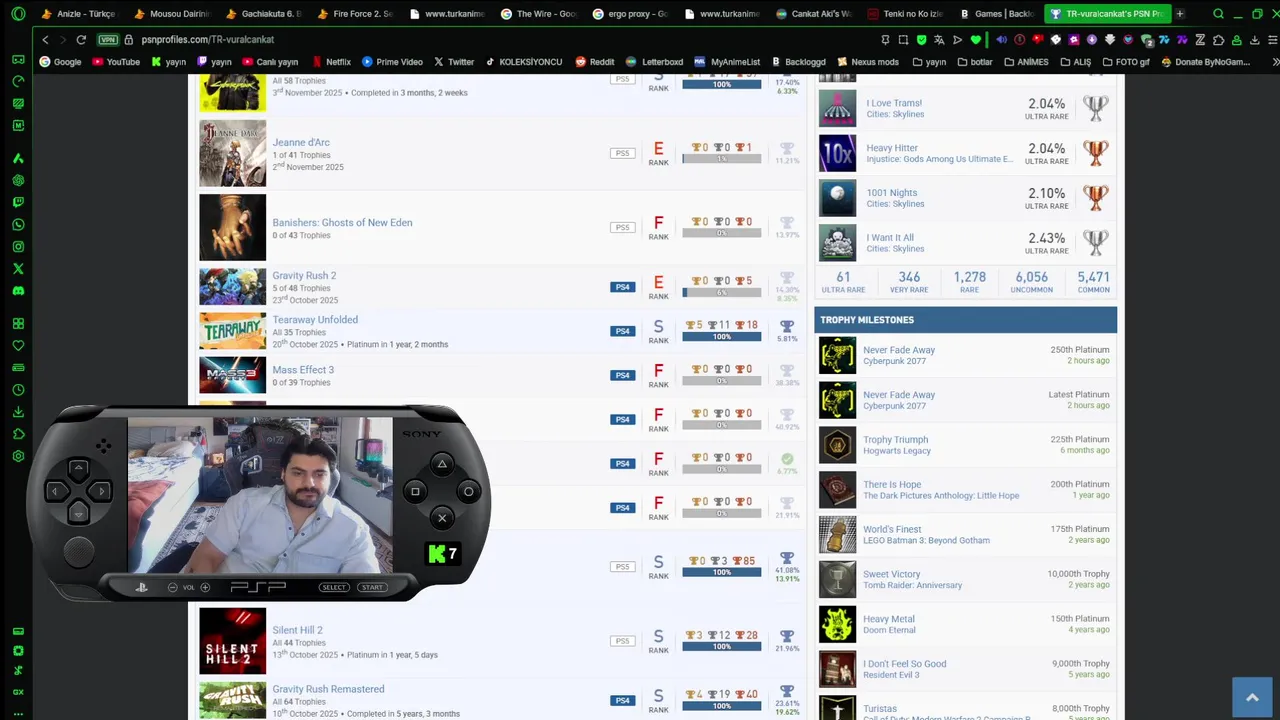Viewport: 1280px width, 720px height.
Task: Open the Workspaces grid icon in the sidebar
Action: click(18, 324)
